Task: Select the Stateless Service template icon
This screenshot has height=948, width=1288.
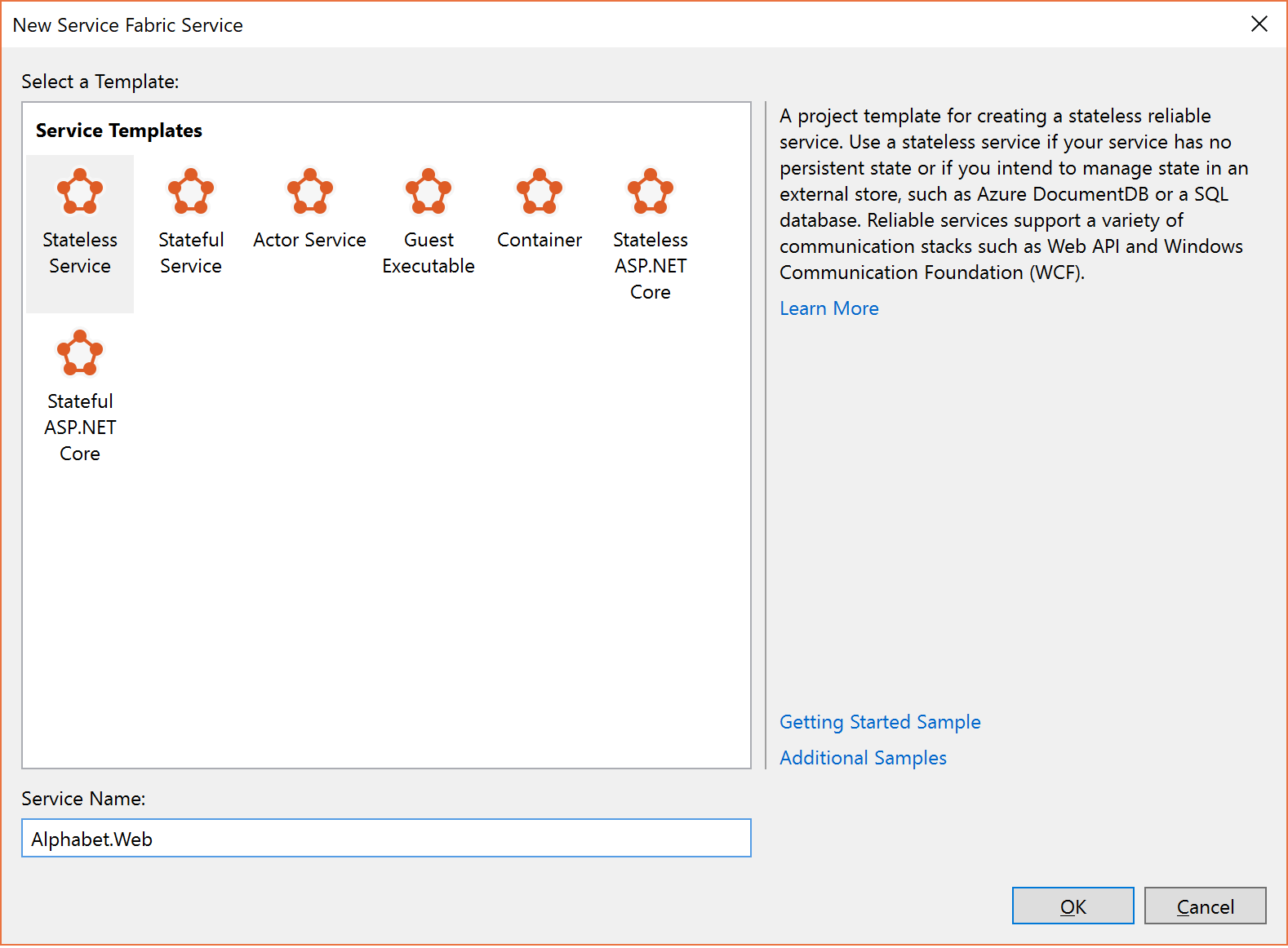Action: pos(80,192)
